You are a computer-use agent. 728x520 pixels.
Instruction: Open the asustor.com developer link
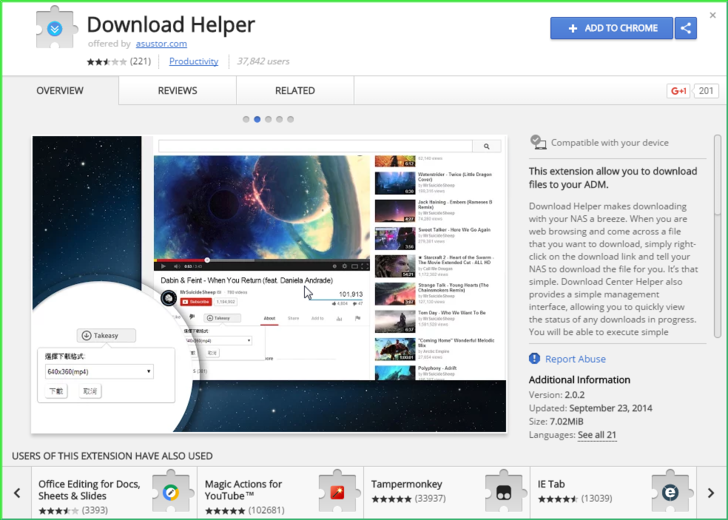click(161, 44)
